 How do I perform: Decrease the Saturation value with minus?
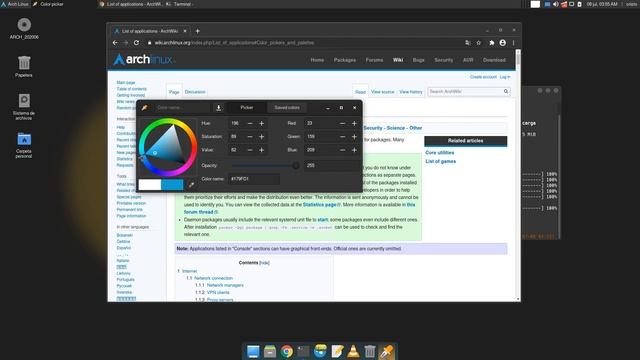(x=250, y=137)
